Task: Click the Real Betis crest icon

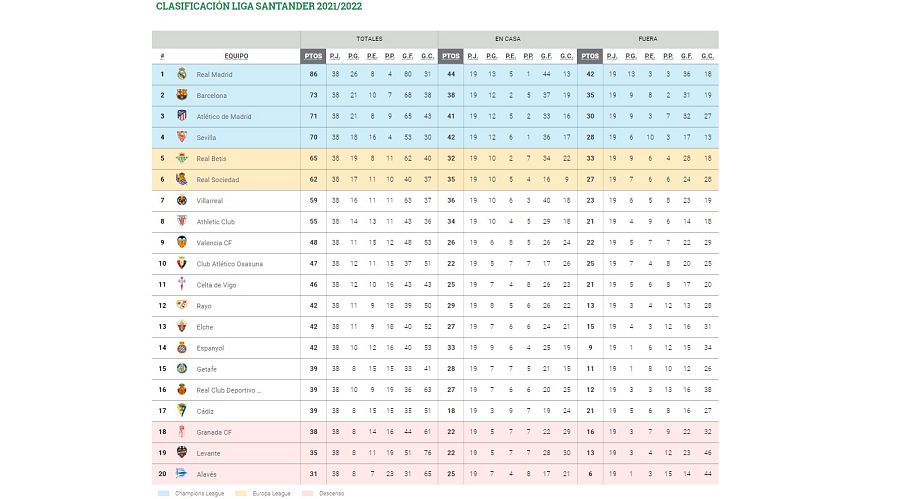Action: (182, 158)
